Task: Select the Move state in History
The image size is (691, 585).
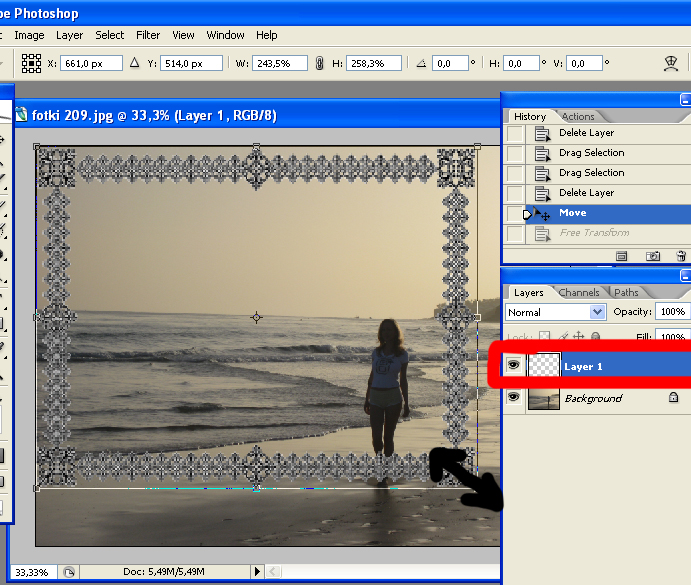Action: [608, 213]
